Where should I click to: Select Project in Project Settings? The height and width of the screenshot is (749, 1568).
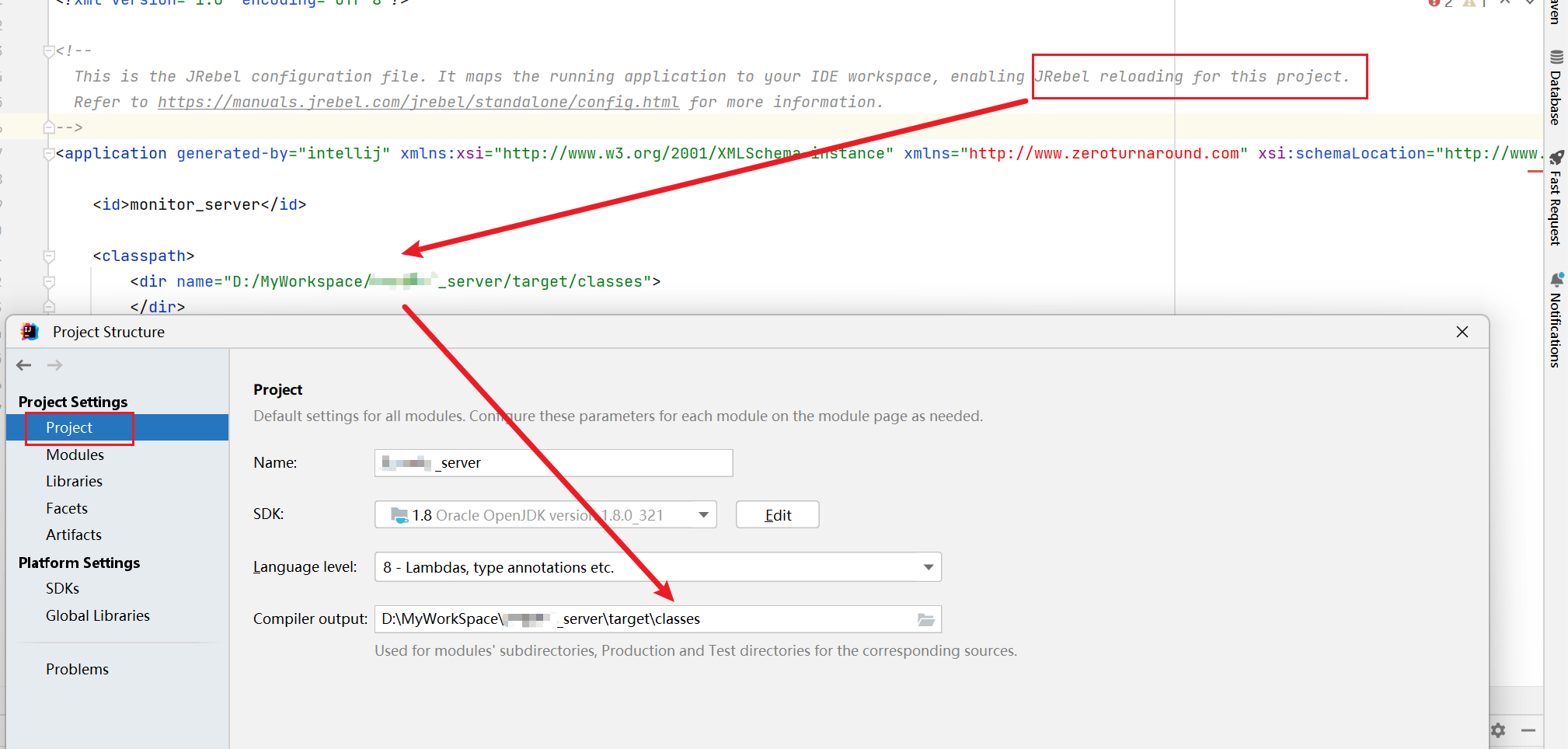coord(117,427)
